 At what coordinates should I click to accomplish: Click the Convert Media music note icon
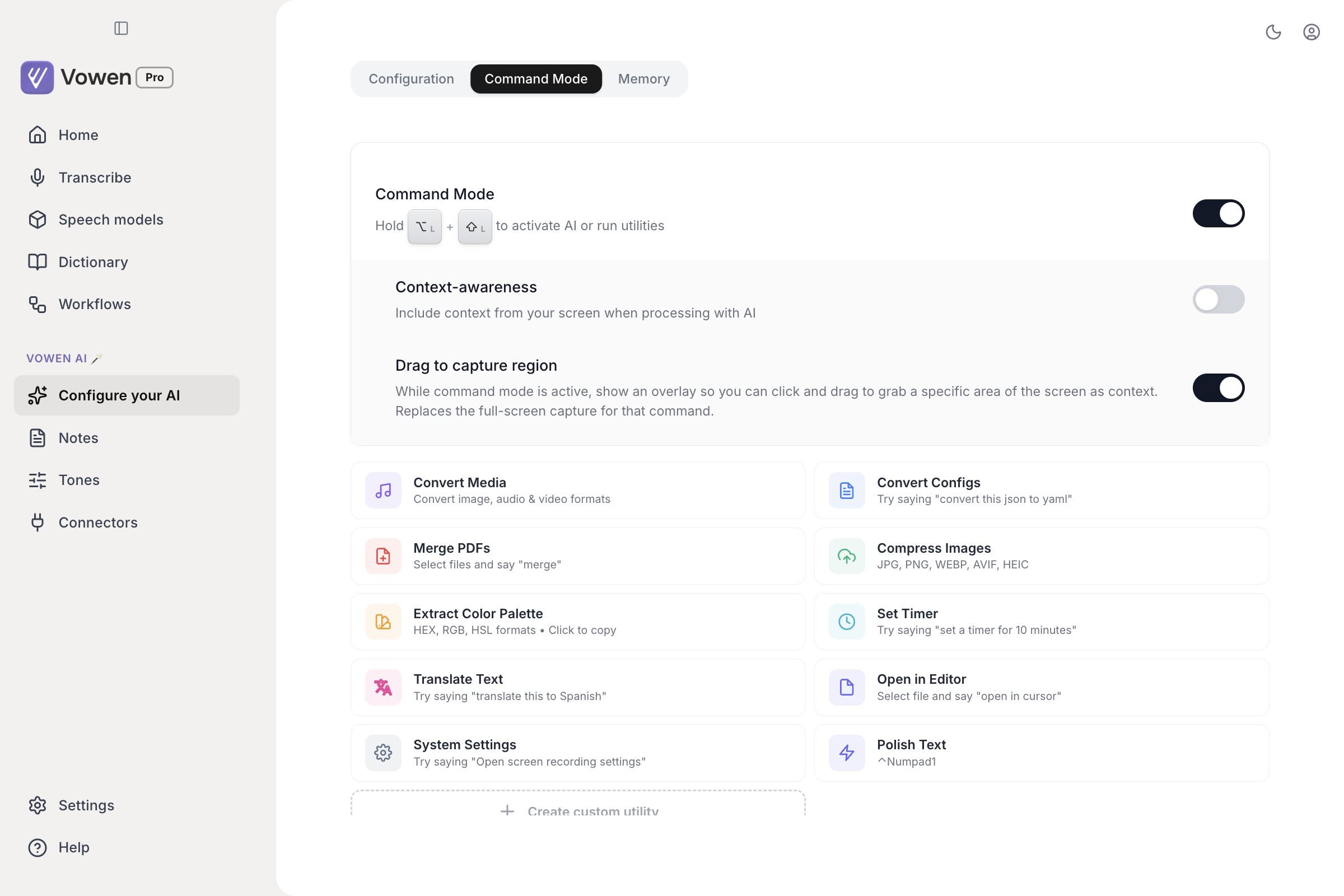[x=383, y=491]
